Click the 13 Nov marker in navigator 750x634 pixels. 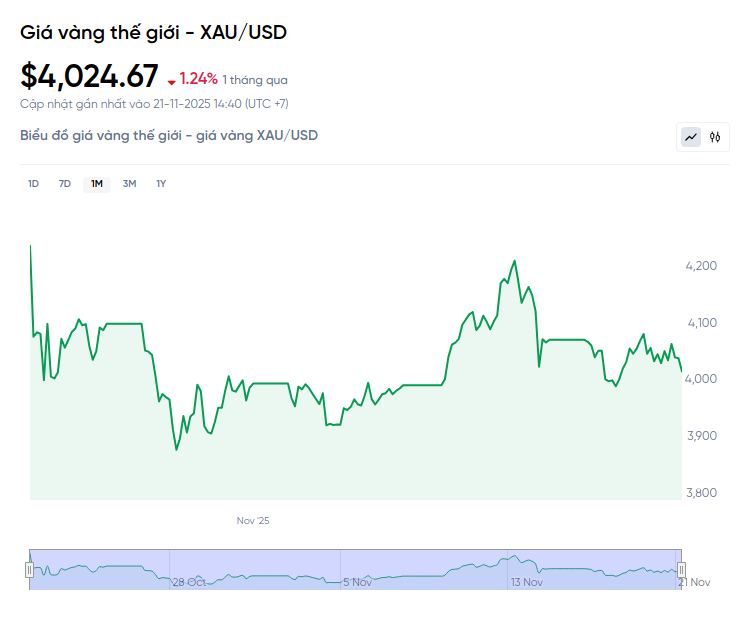526,582
